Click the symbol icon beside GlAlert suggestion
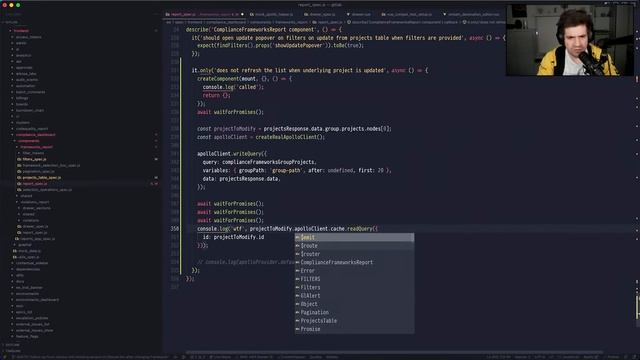 [298, 296]
